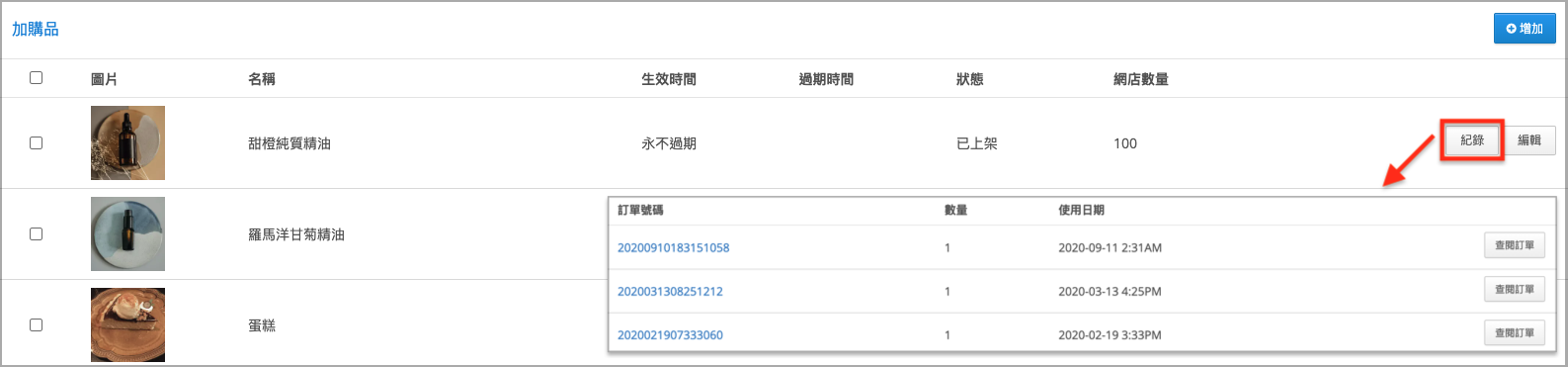Open the 蛋糕 product thumbnail
The width and height of the screenshot is (1568, 367).
tap(127, 325)
